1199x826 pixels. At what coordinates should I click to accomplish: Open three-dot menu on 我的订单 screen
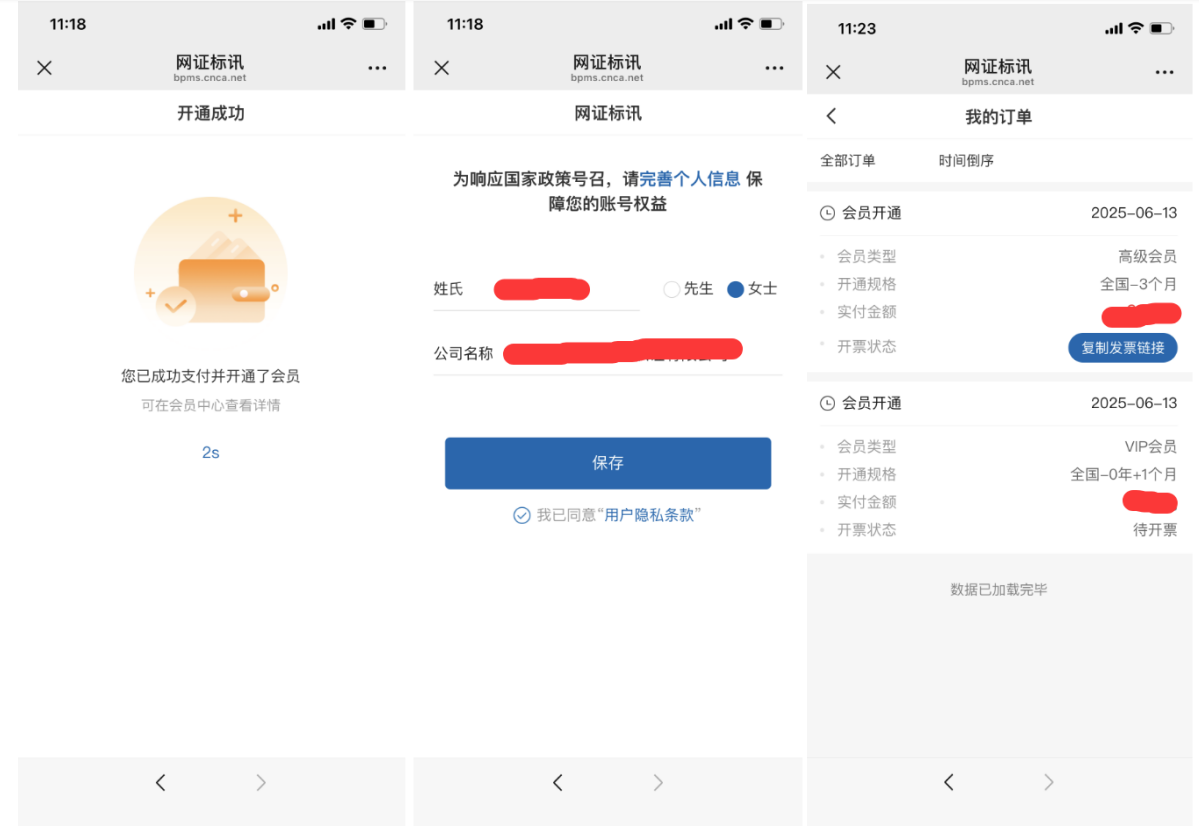(1164, 72)
